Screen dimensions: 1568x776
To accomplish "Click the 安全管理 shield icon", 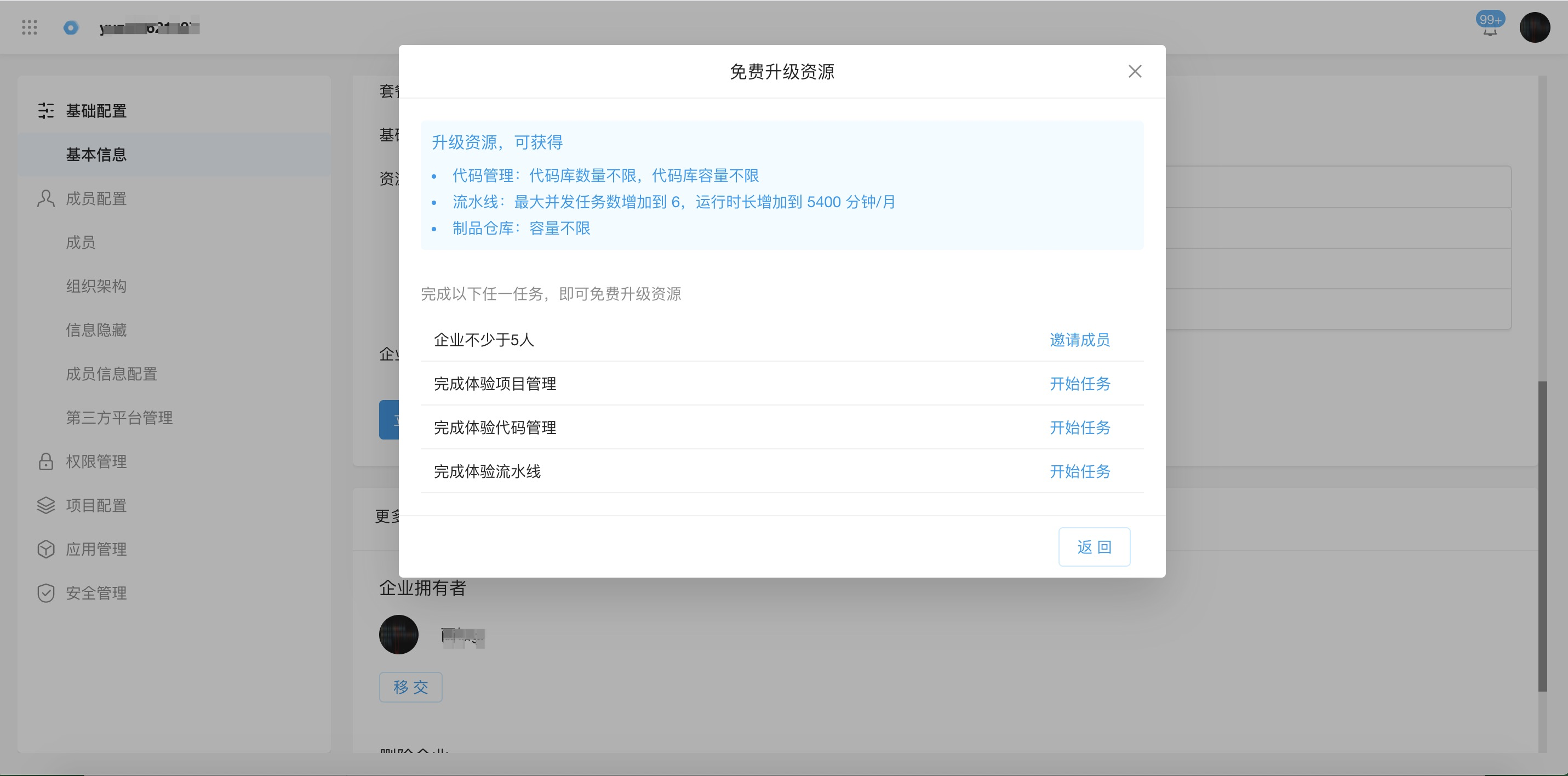I will tap(45, 594).
